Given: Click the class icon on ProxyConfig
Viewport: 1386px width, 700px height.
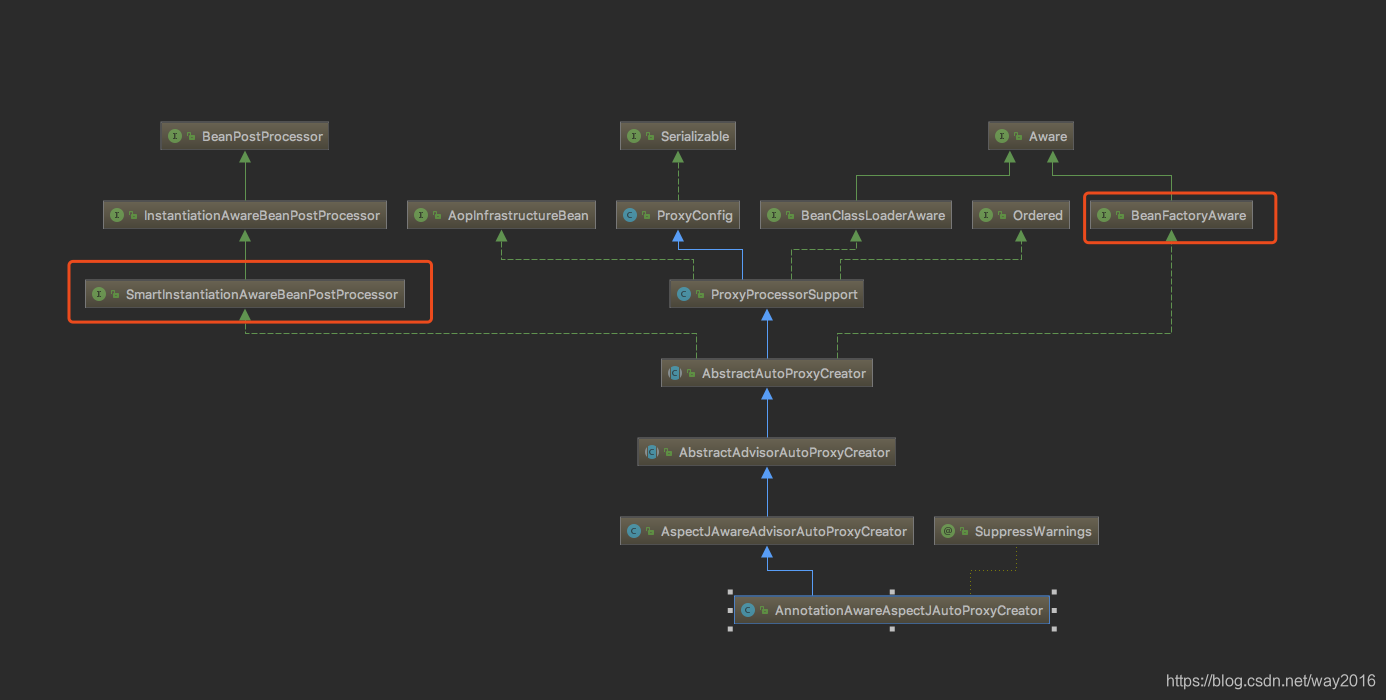Looking at the screenshot, I should (630, 215).
